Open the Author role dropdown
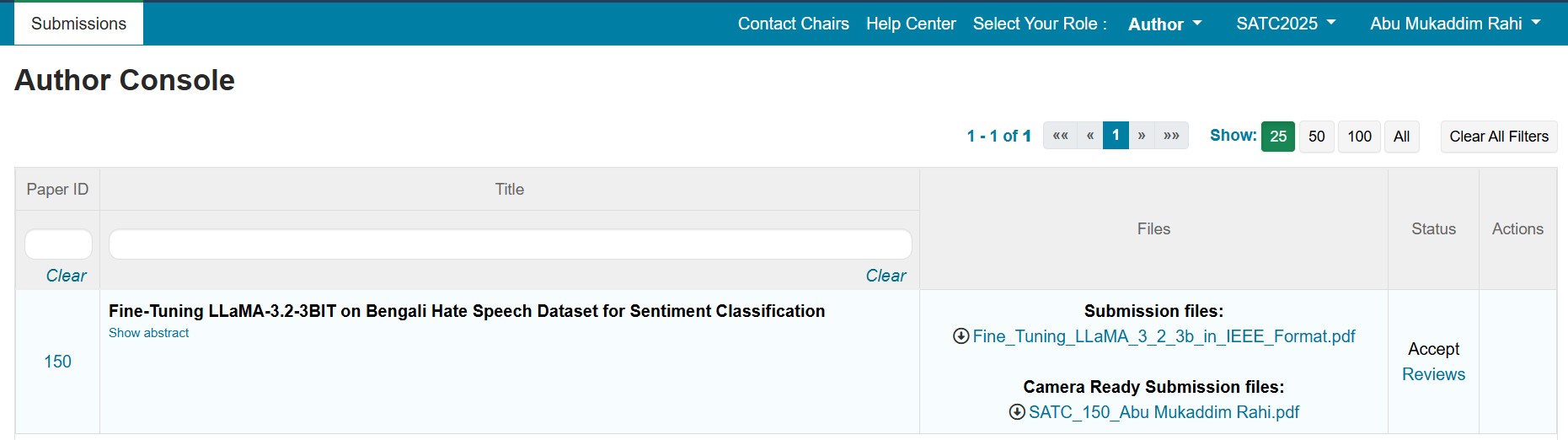 [1165, 24]
